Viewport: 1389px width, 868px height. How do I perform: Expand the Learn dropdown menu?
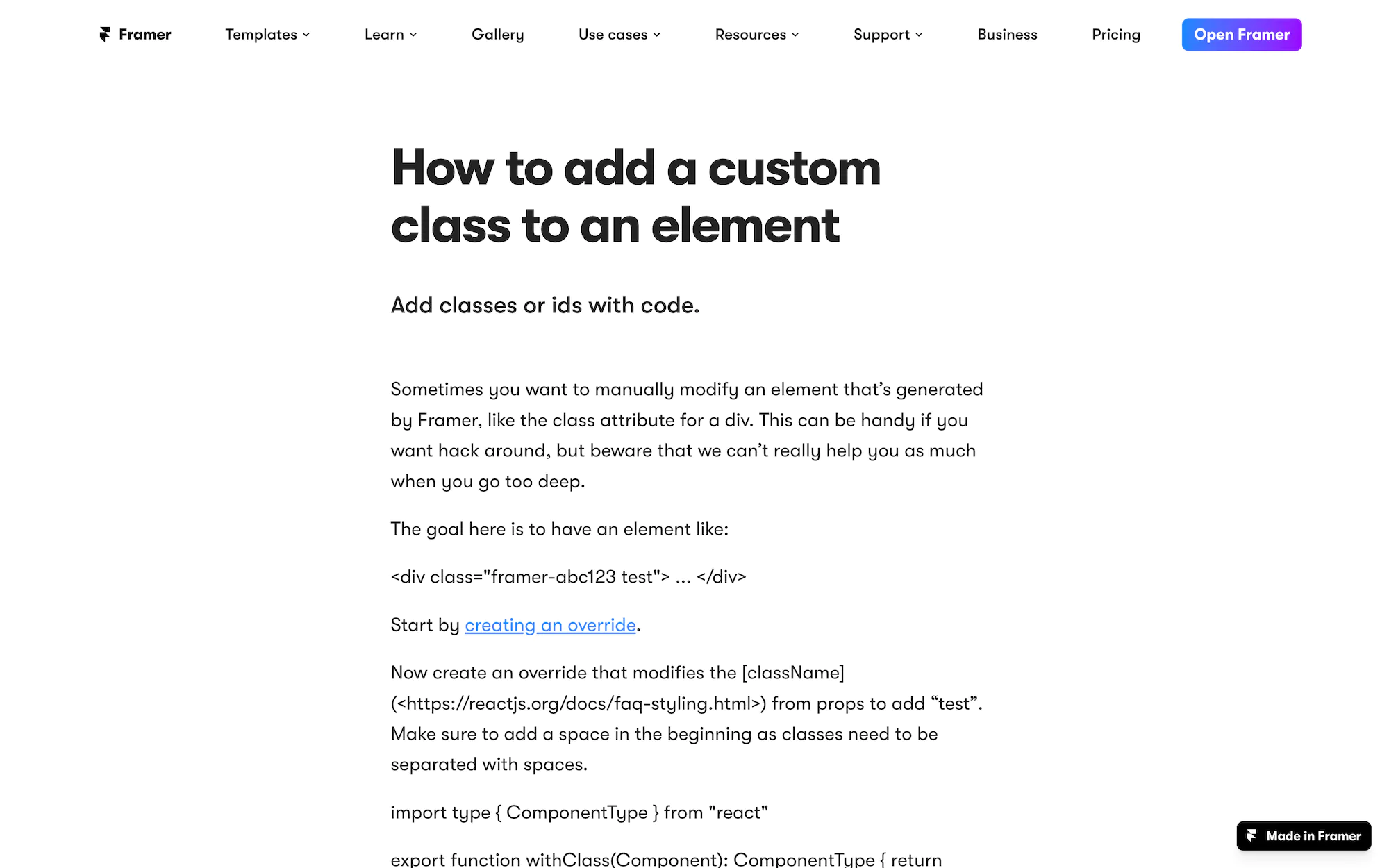tap(390, 34)
